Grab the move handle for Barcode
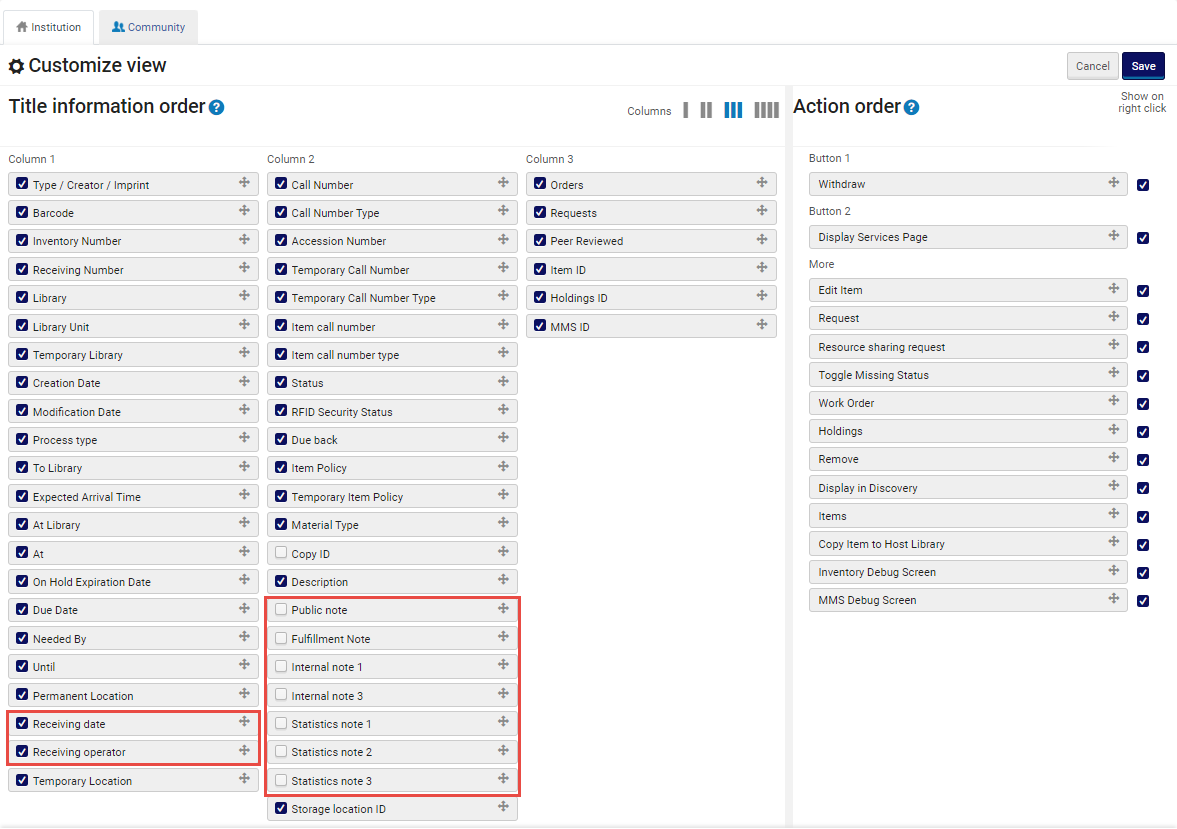Screen dimensions: 1177x829 [x=244, y=211]
